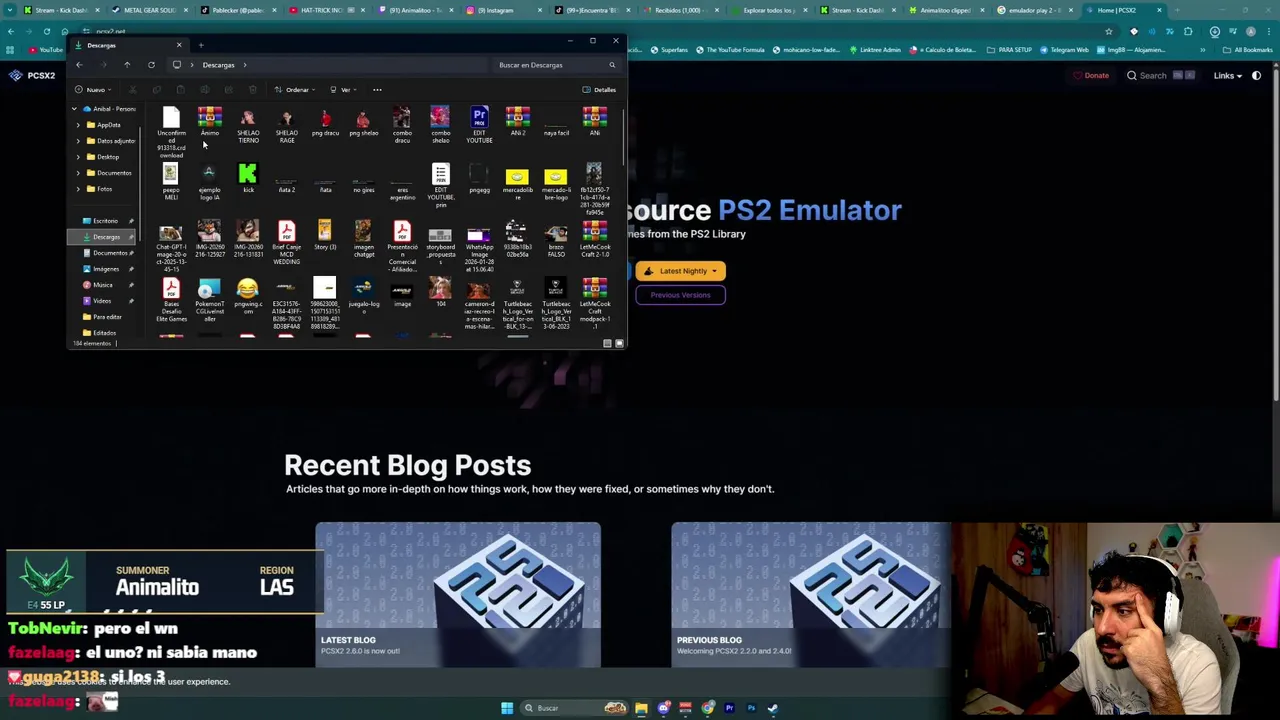Screen dimensions: 1280x720
Task: Open Photoshop from the taskbar
Action: (x=751, y=708)
